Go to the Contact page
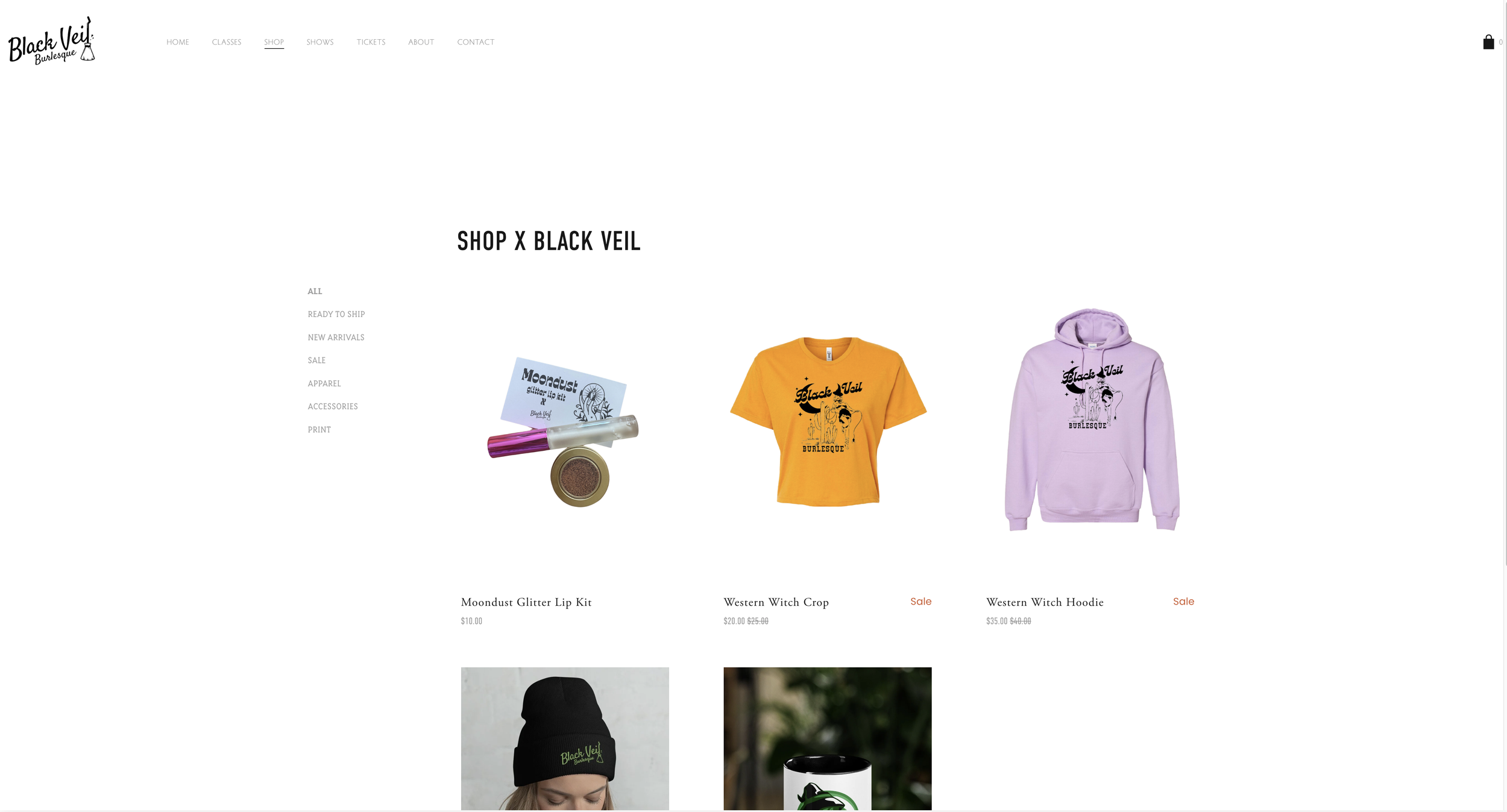This screenshot has width=1507, height=812. (x=476, y=42)
